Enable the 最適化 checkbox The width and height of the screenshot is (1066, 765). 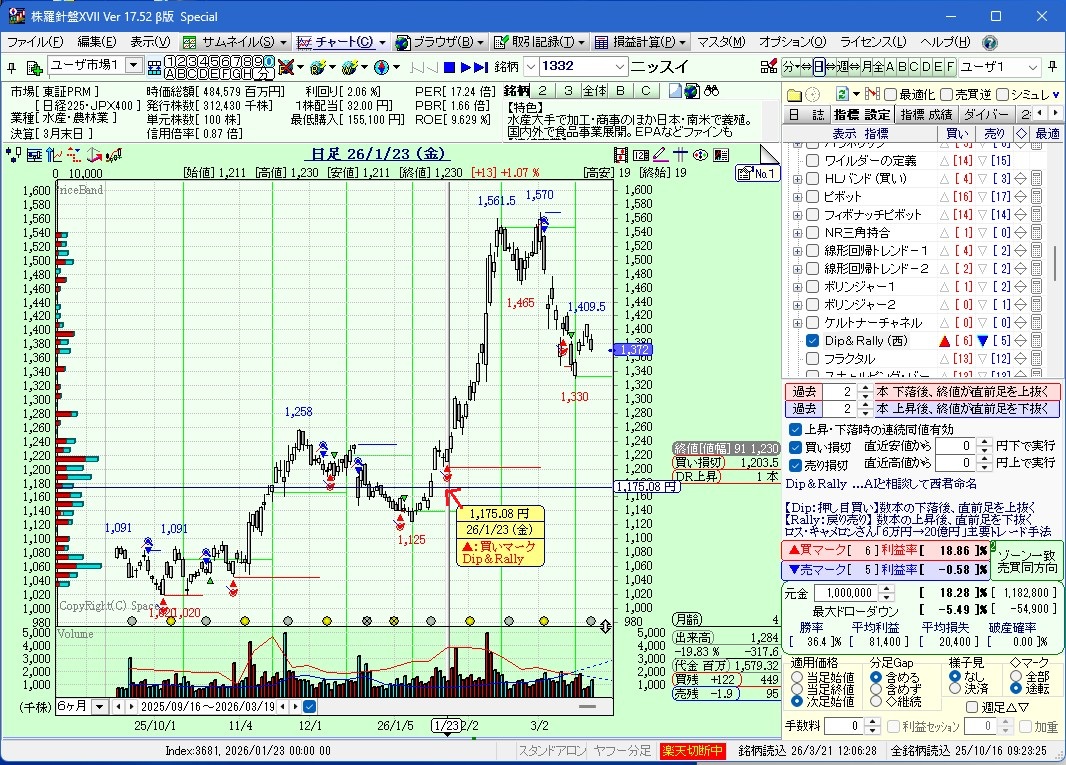point(891,94)
